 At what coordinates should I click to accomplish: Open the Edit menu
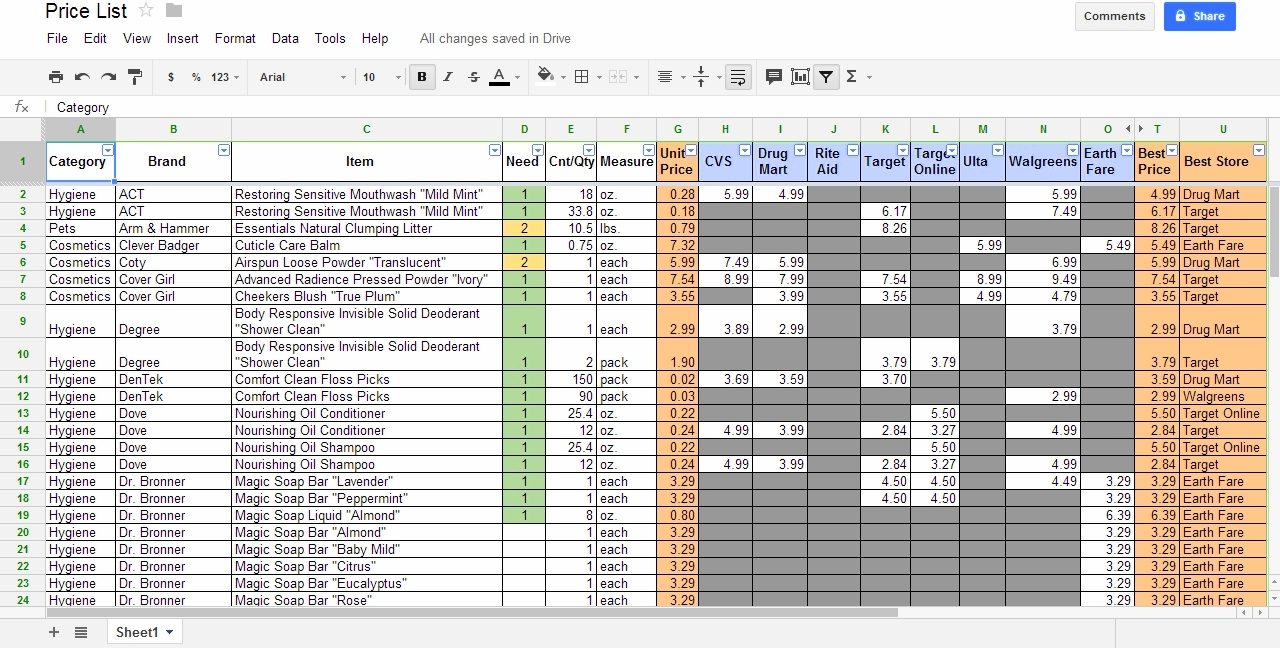[95, 38]
